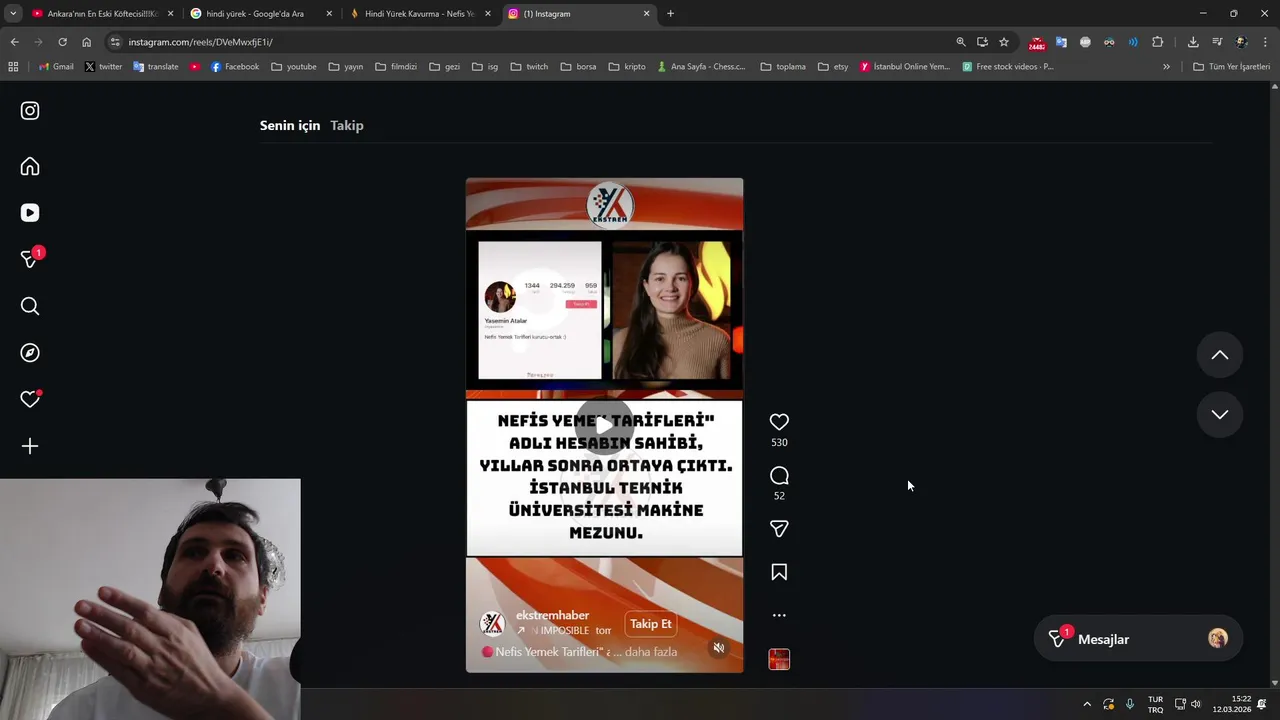1280x720 pixels.
Task: Share the reel with the send icon
Action: [x=779, y=528]
